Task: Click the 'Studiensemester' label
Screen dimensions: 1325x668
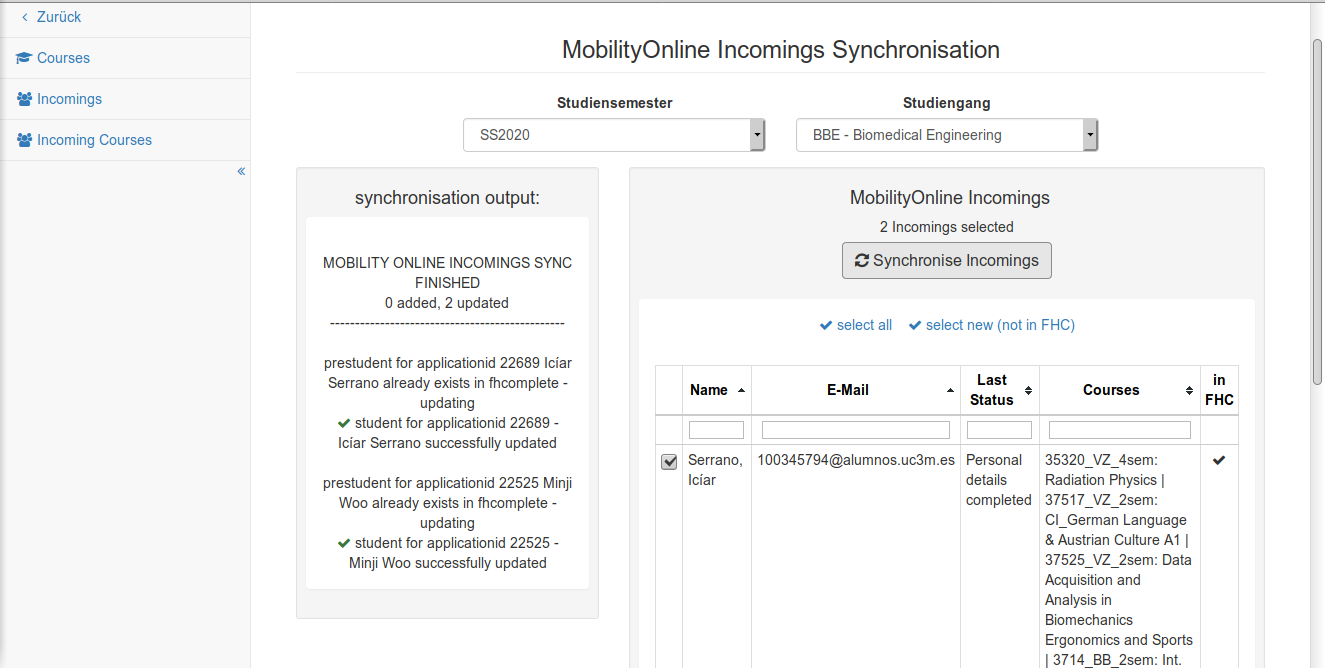Action: point(614,103)
